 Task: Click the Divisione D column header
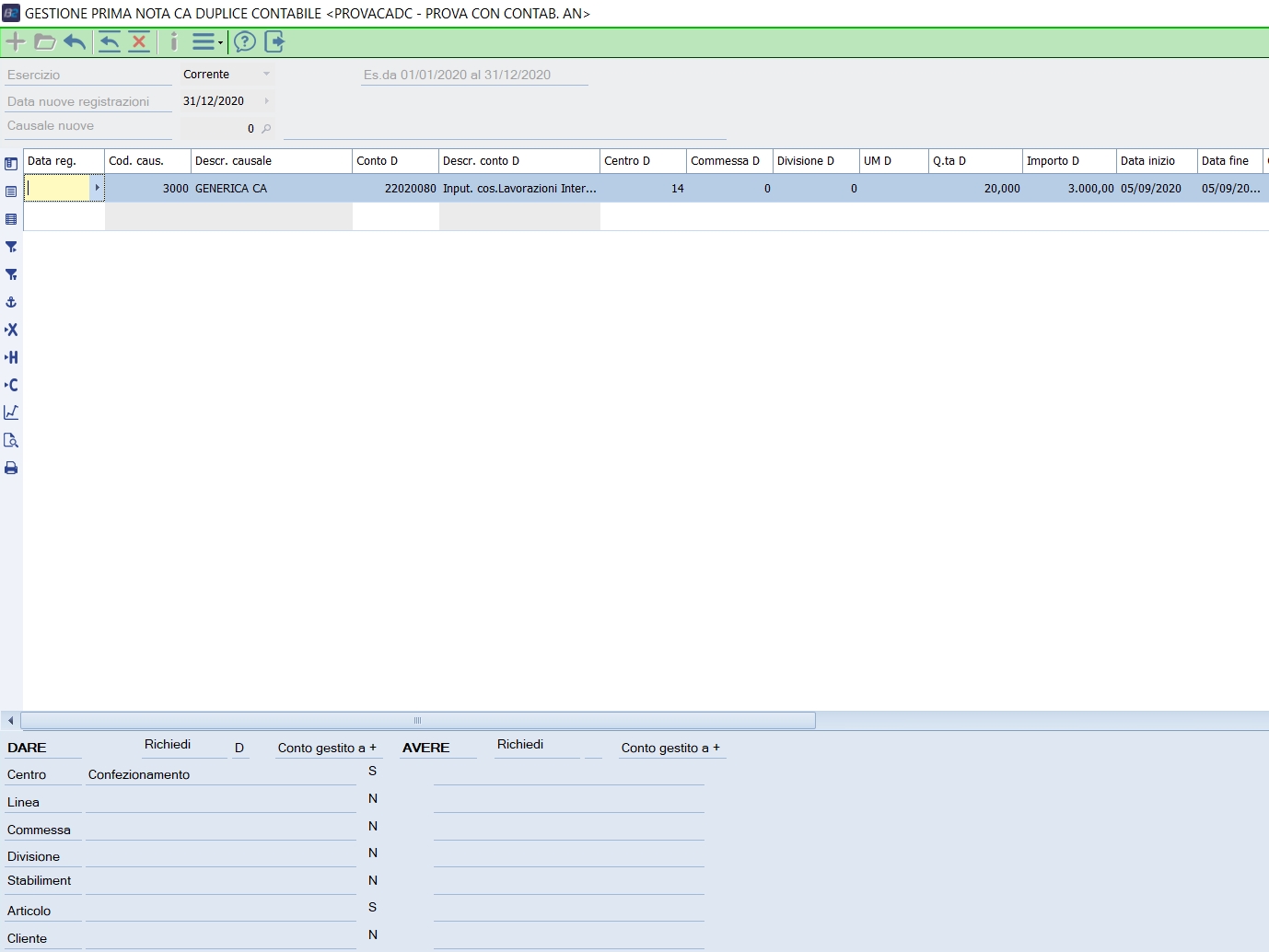816,161
